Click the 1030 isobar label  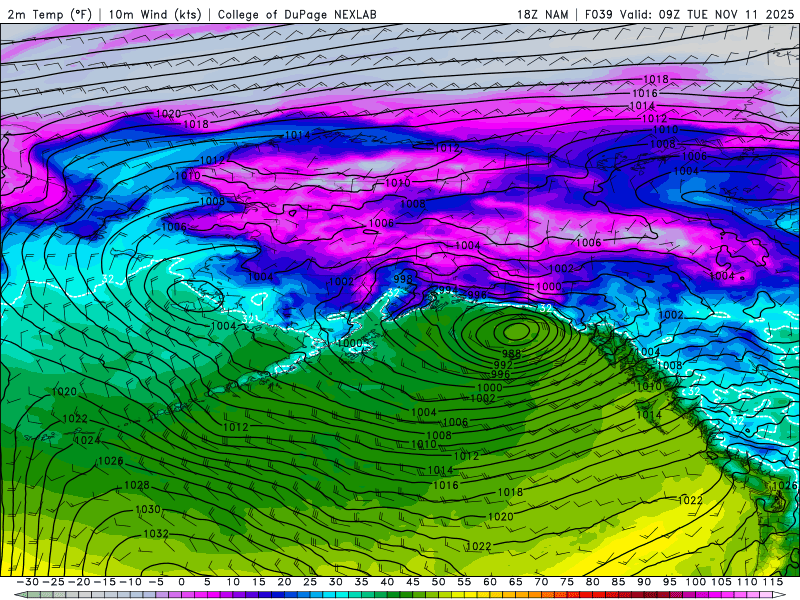(148, 509)
